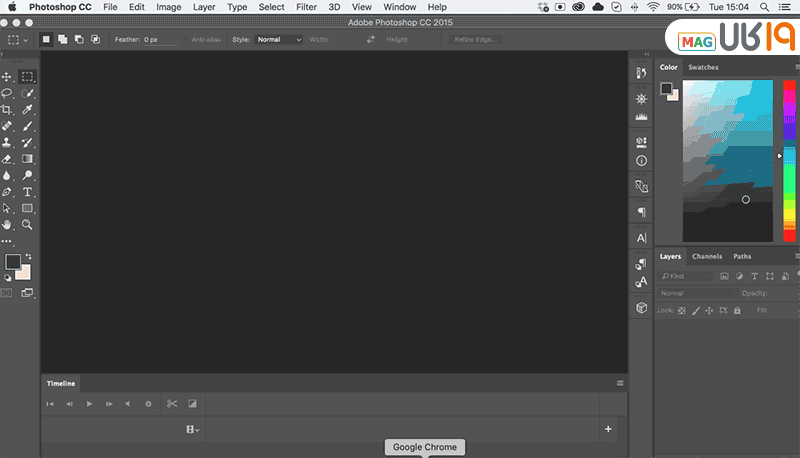Expand the marquee tool preset picker
The width and height of the screenshot is (800, 458).
(x=18, y=40)
